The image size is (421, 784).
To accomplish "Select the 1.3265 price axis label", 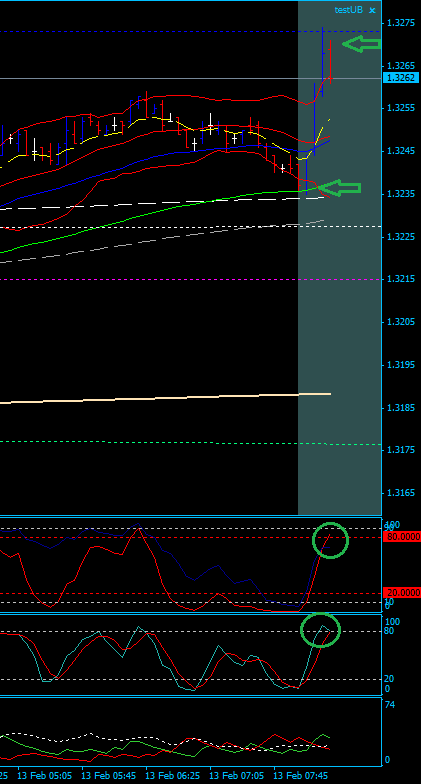I will tap(400, 66).
